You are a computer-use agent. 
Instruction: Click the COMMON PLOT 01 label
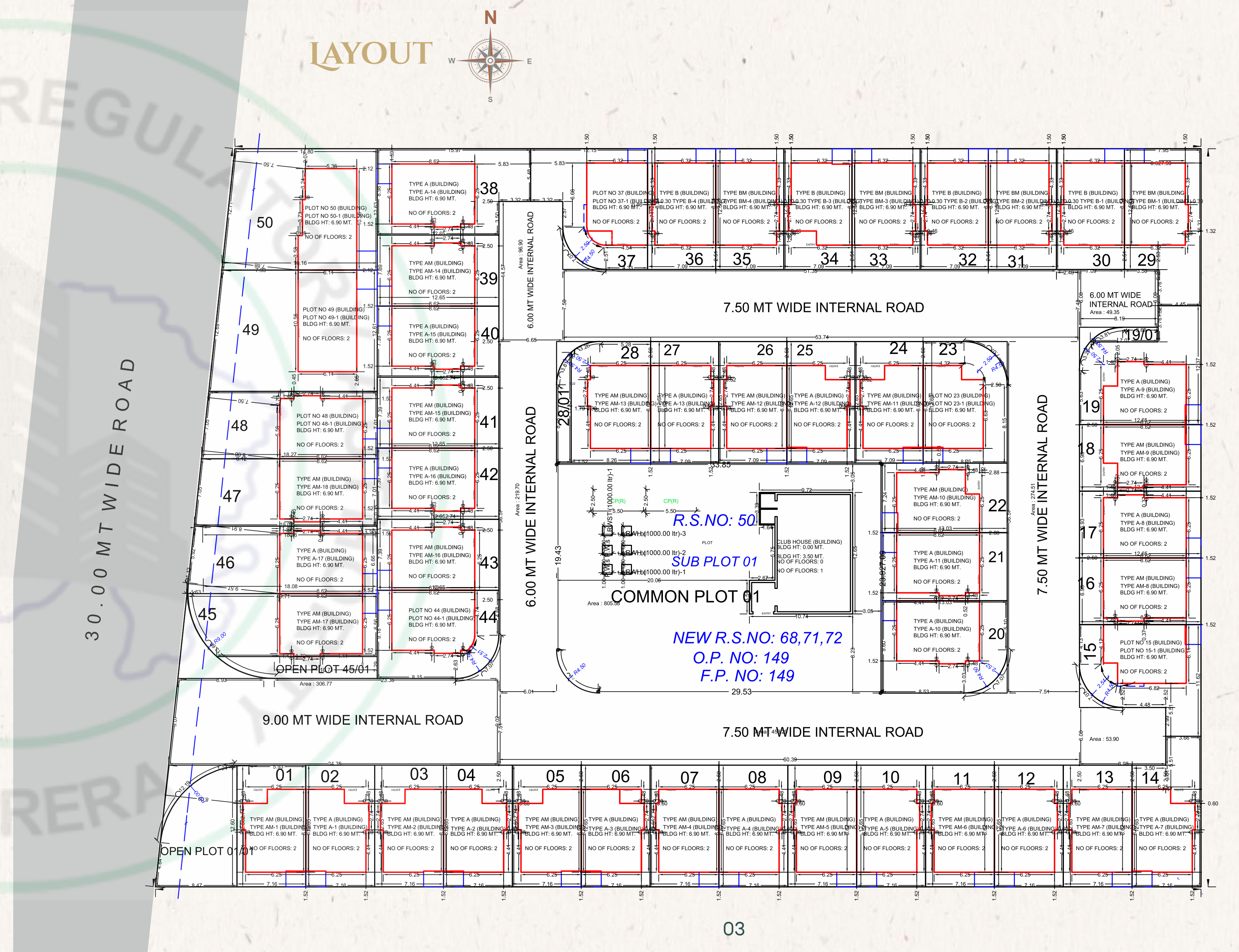pos(685,597)
